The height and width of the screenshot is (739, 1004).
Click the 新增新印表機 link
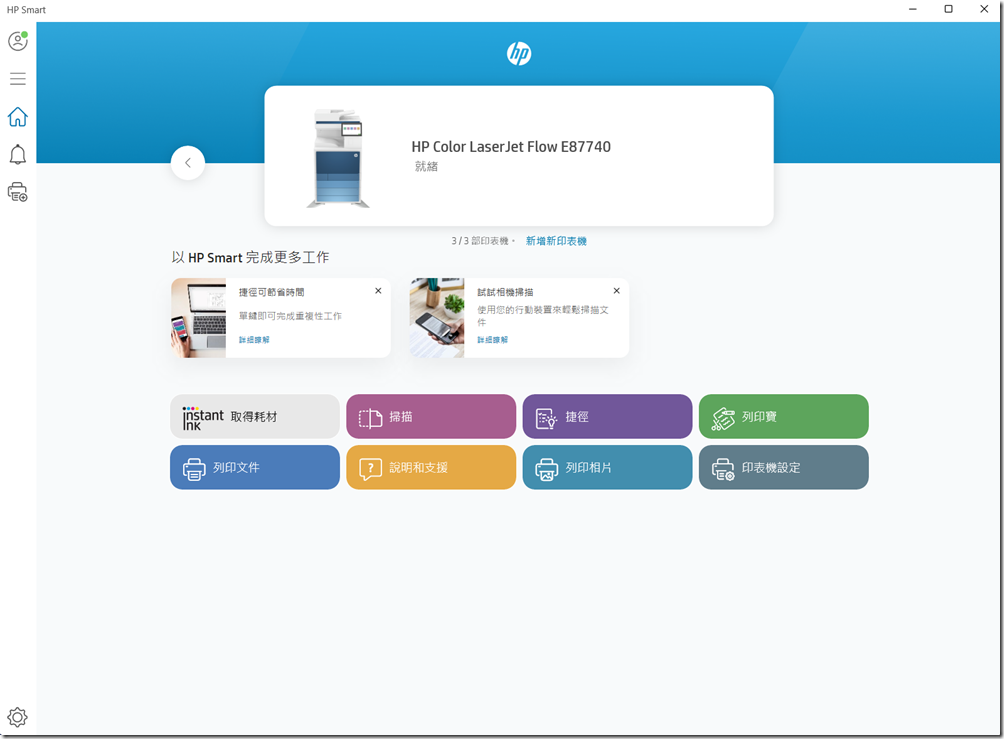click(x=556, y=241)
